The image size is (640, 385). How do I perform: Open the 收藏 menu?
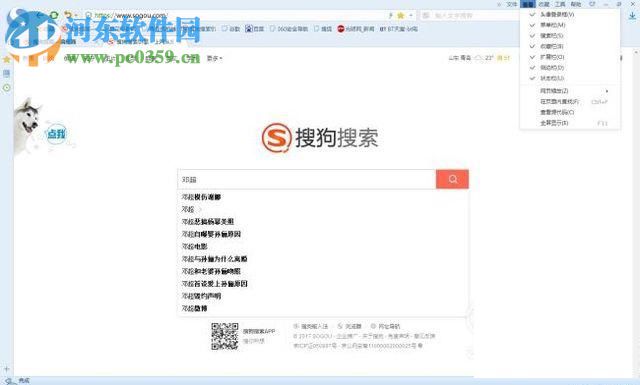point(544,4)
